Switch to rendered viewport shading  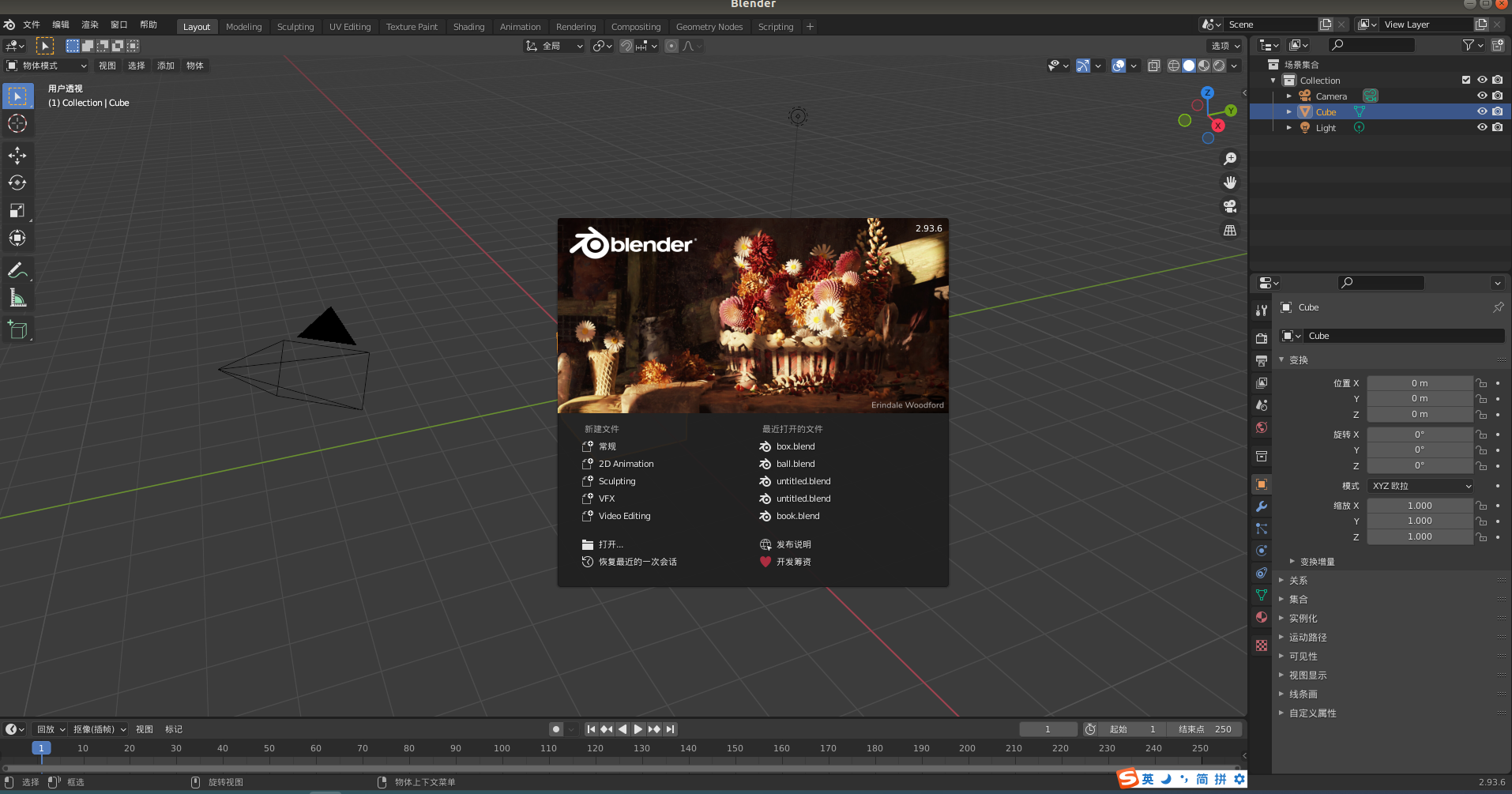pos(1219,66)
